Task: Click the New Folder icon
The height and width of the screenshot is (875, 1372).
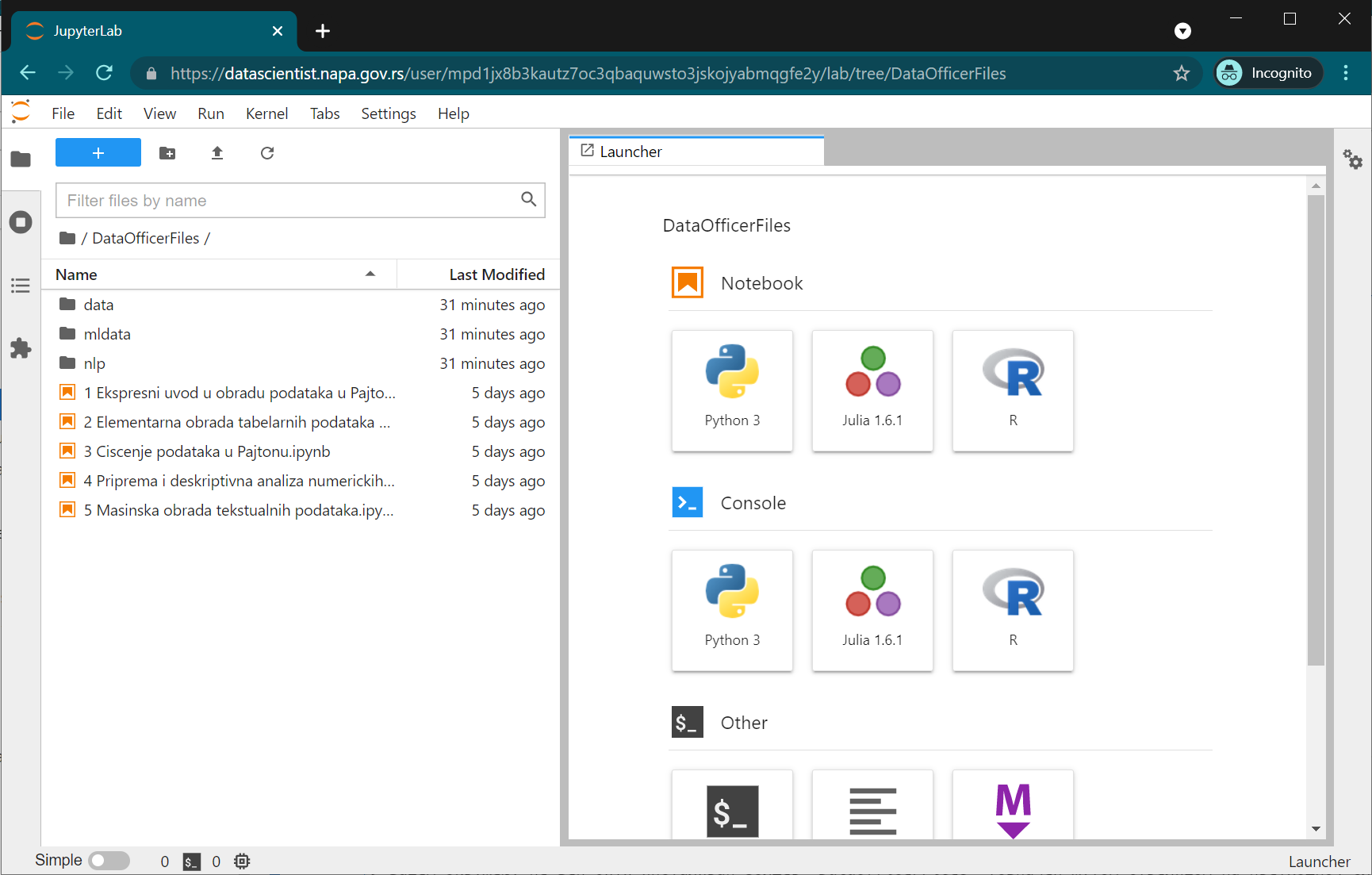Action: click(167, 153)
